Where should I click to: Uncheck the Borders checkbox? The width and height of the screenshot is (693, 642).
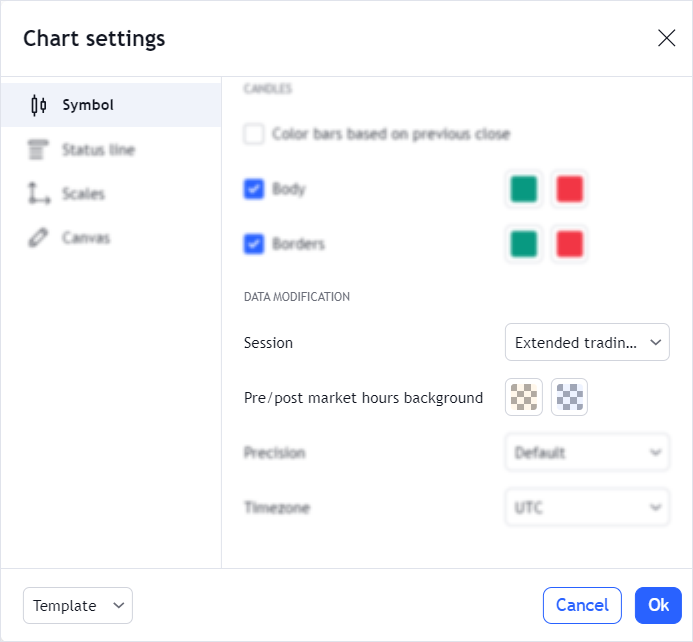click(x=254, y=243)
